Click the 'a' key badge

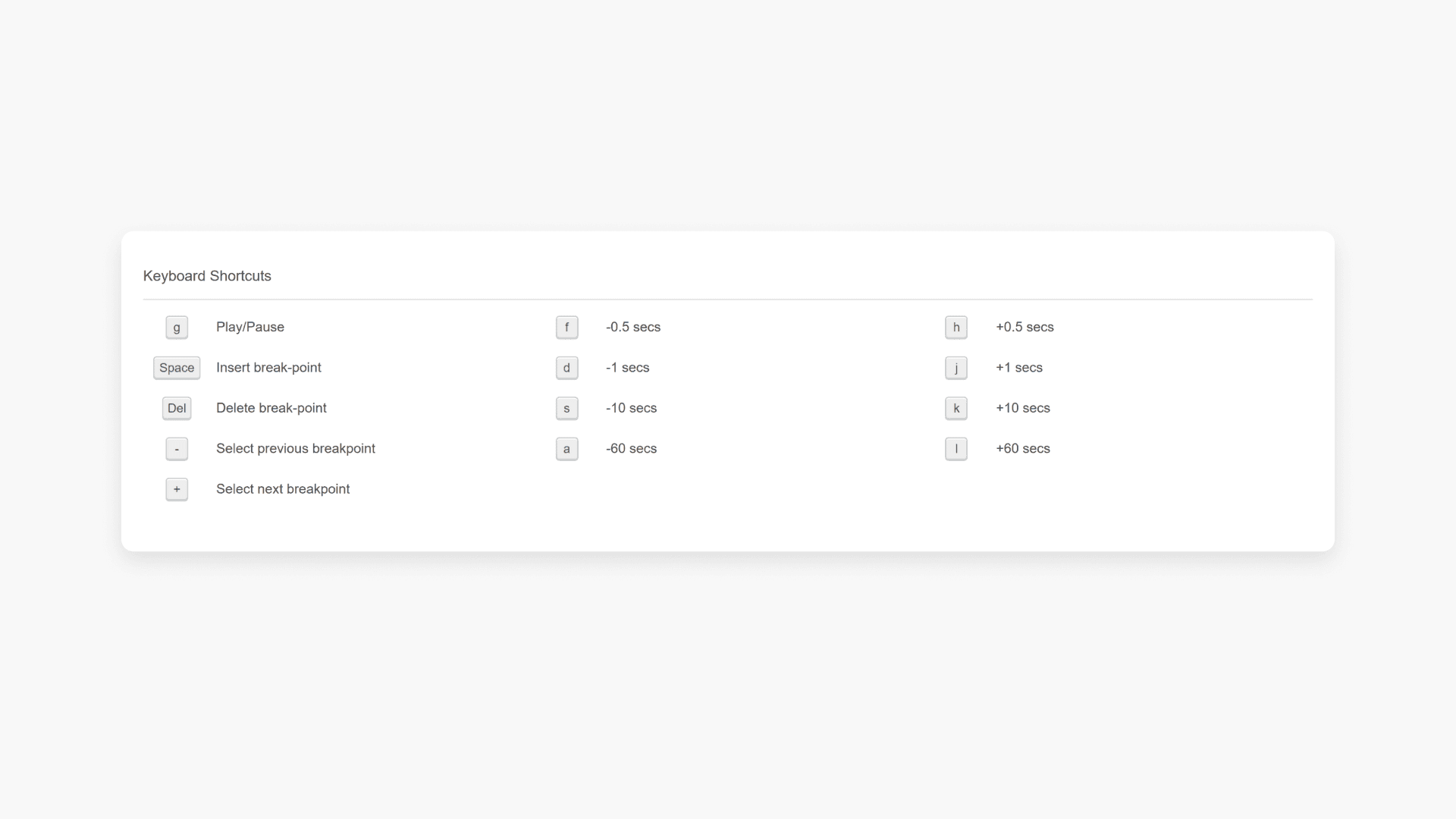566,449
